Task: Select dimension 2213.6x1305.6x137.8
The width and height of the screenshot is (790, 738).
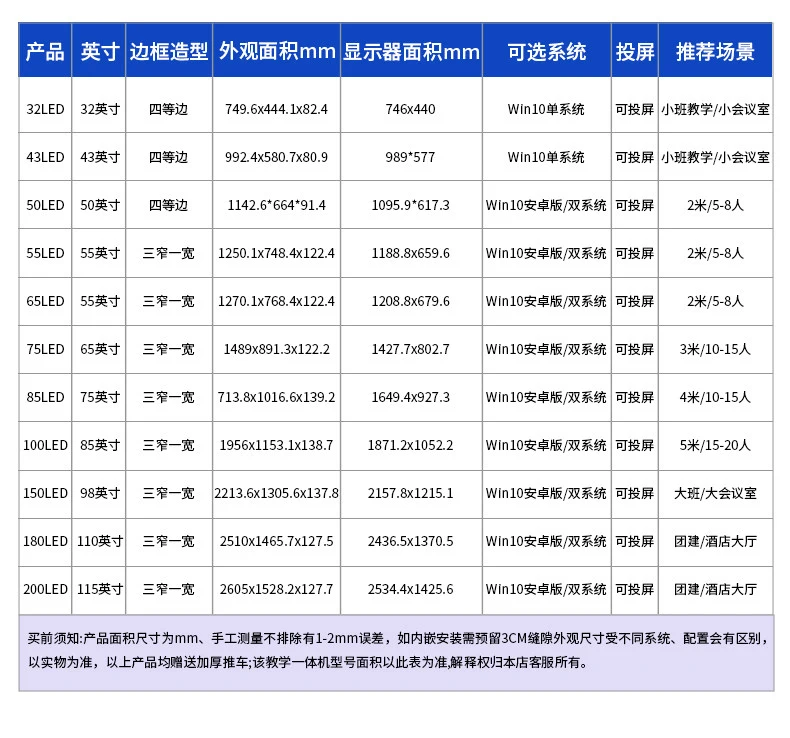Action: point(276,493)
